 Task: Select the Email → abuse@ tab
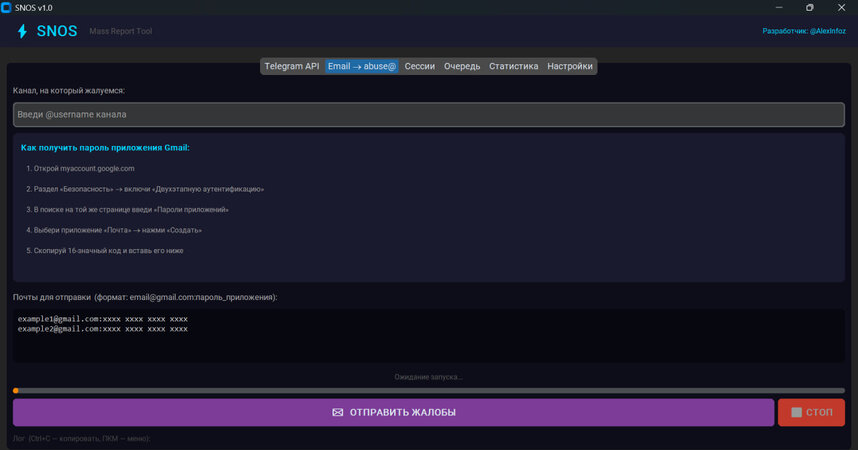tap(362, 66)
